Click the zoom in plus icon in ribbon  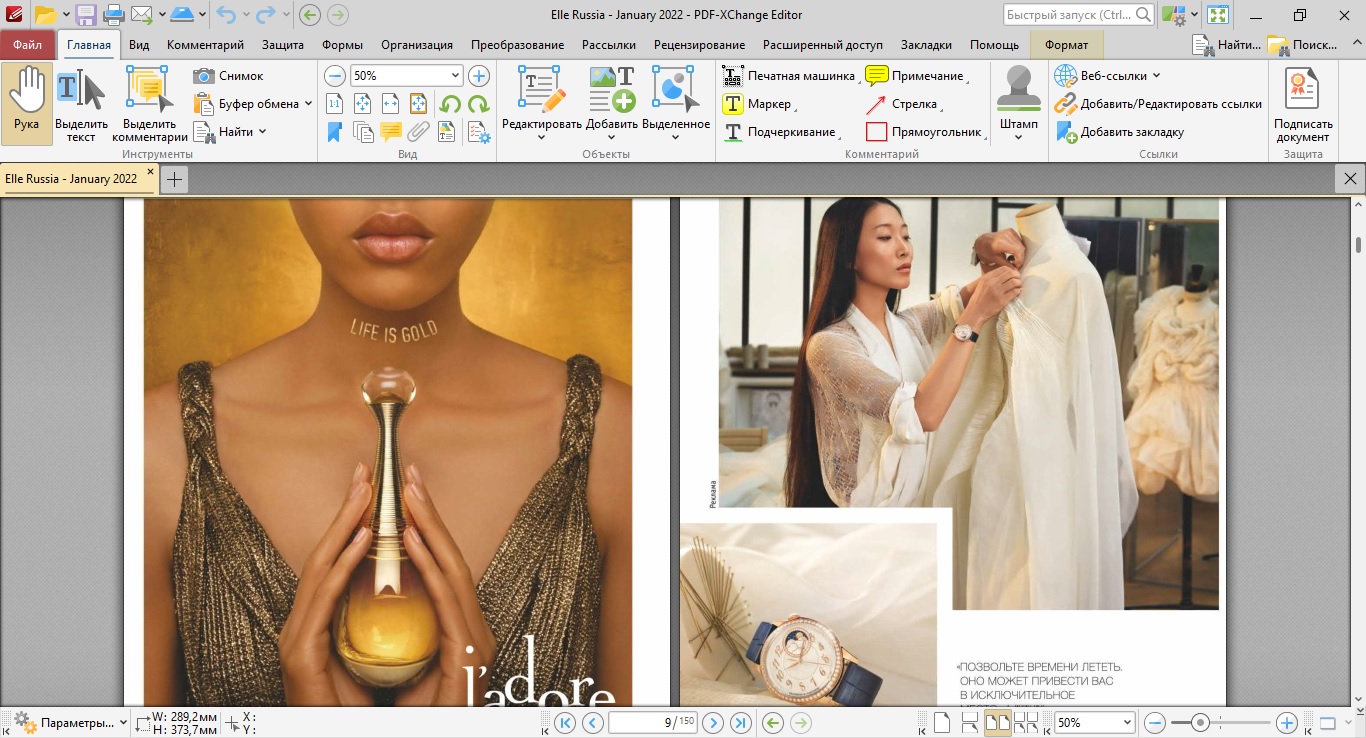pos(479,76)
